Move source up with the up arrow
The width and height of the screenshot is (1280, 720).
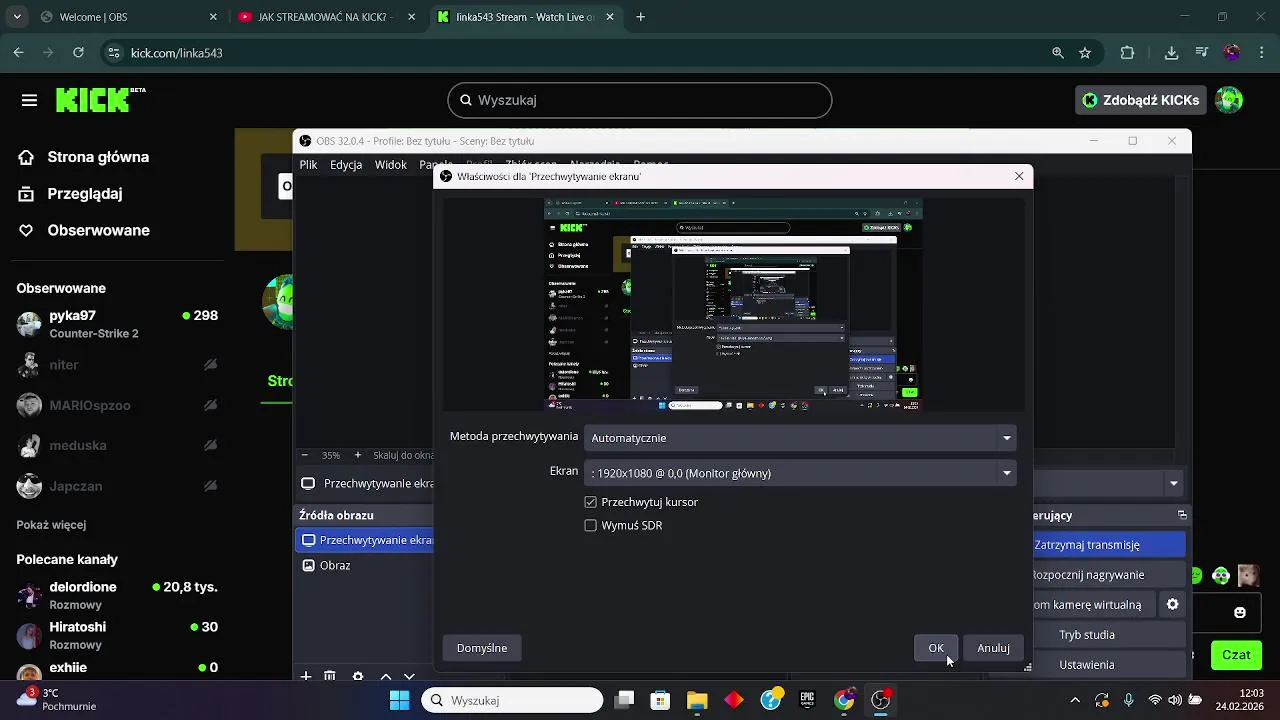[385, 677]
